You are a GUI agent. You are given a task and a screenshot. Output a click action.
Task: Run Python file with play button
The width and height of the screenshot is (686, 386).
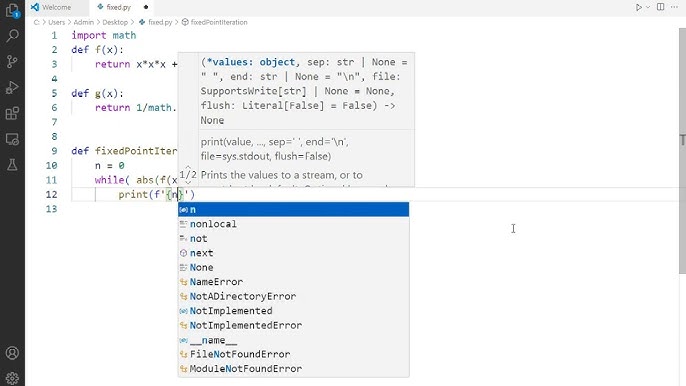(x=639, y=7)
